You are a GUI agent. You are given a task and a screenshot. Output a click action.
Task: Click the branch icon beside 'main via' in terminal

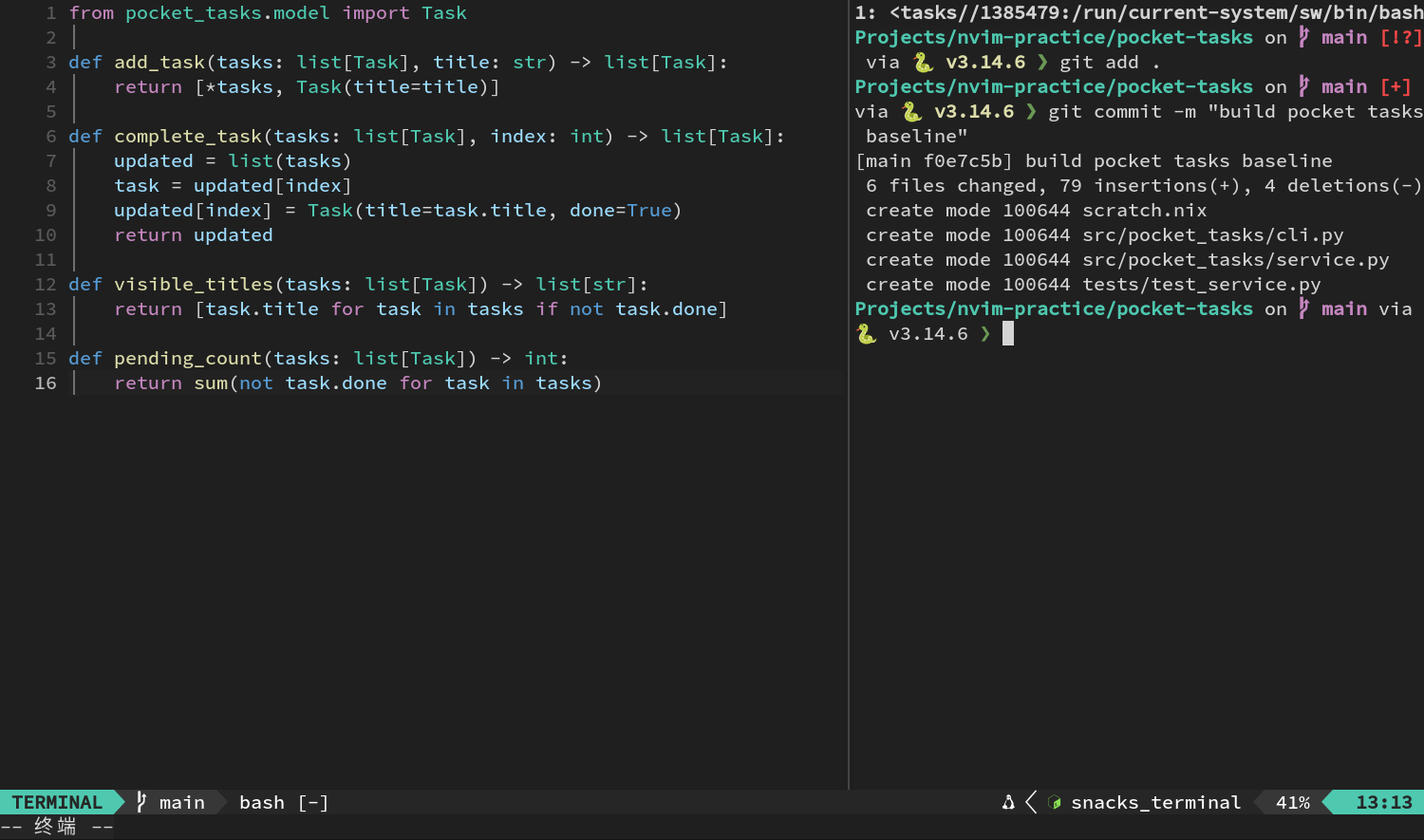(1303, 308)
